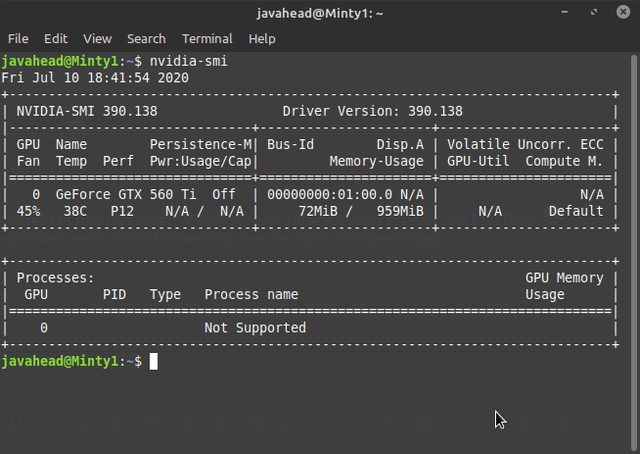Open the File menu
Viewport: 640px width, 454px height.
[18, 38]
